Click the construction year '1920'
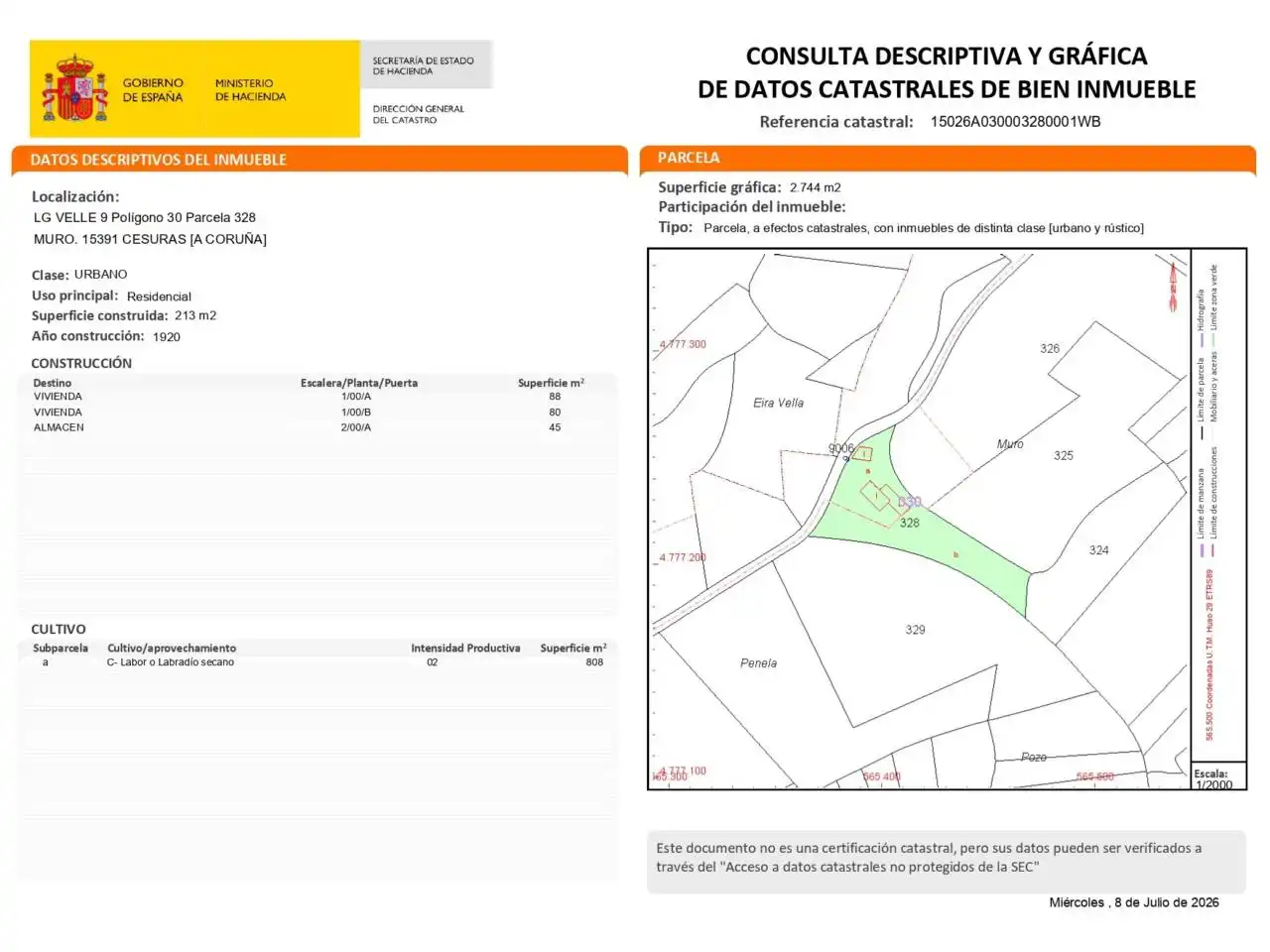Image resolution: width=1270 pixels, height=952 pixels. pos(167,337)
